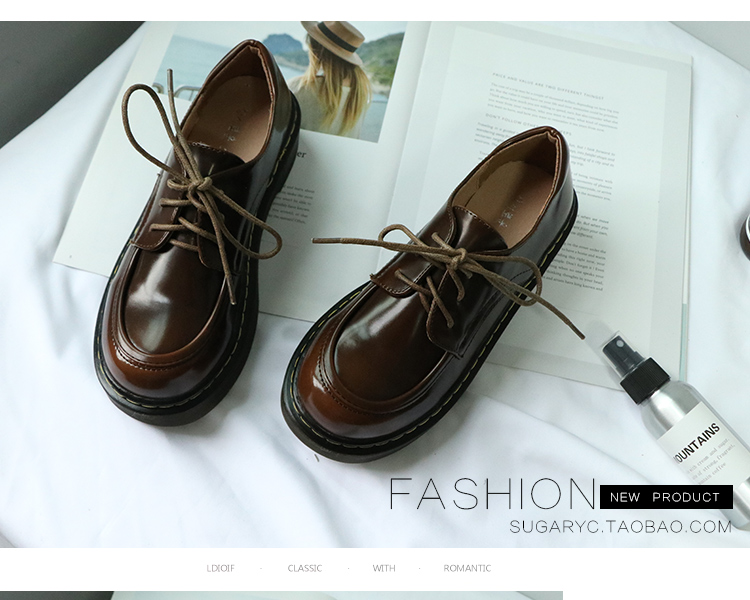The image size is (750, 600).
Task: Click the word ROMANTIC in the caption
Action: [x=467, y=568]
